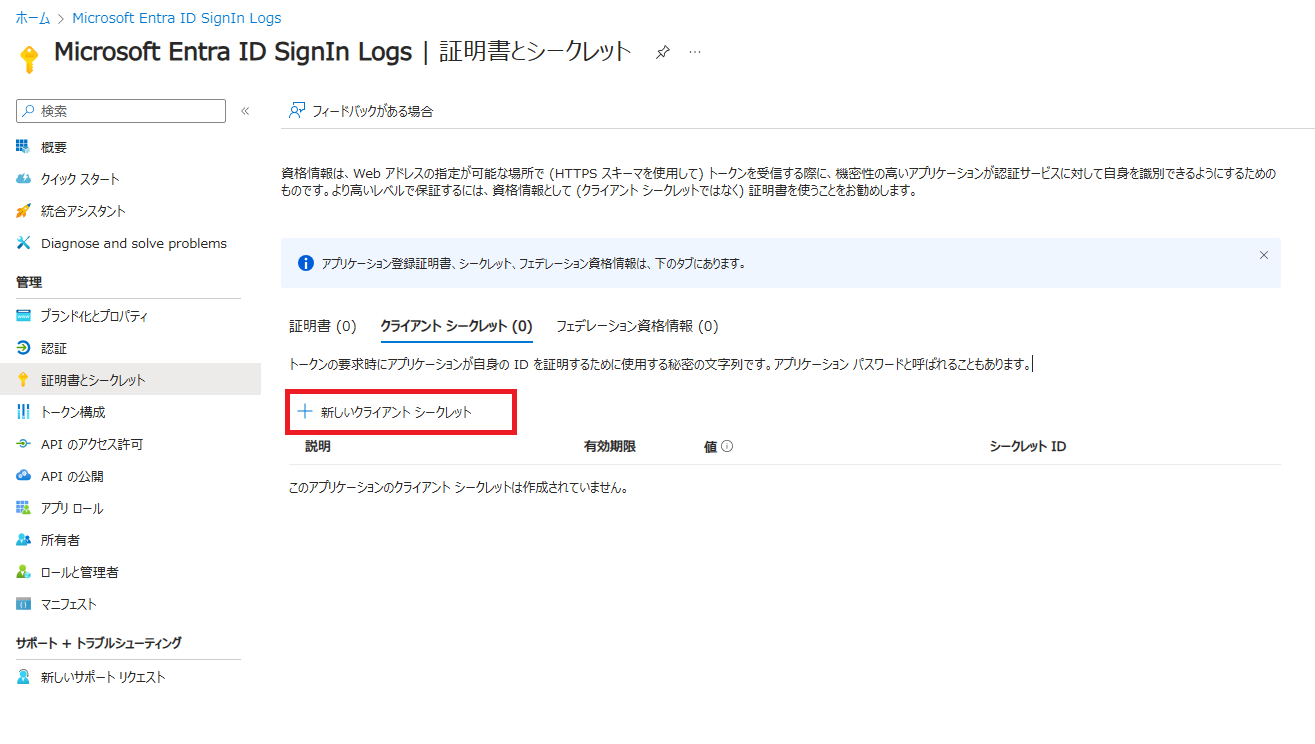Click the plus icon for new client secret
This screenshot has height=744, width=1315.
click(x=305, y=411)
